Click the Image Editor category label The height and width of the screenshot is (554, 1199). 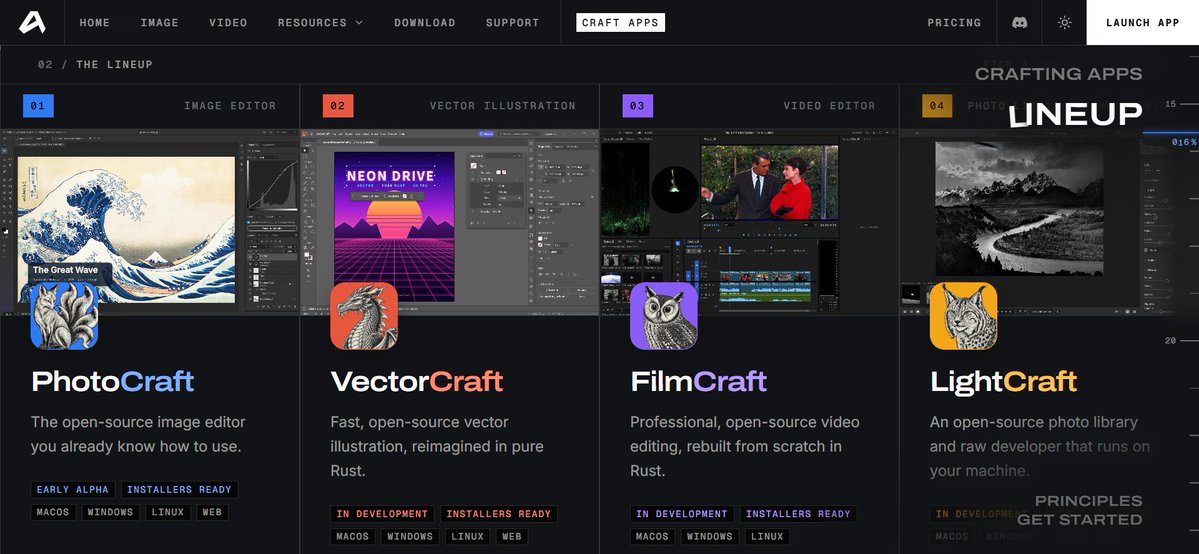pos(230,106)
